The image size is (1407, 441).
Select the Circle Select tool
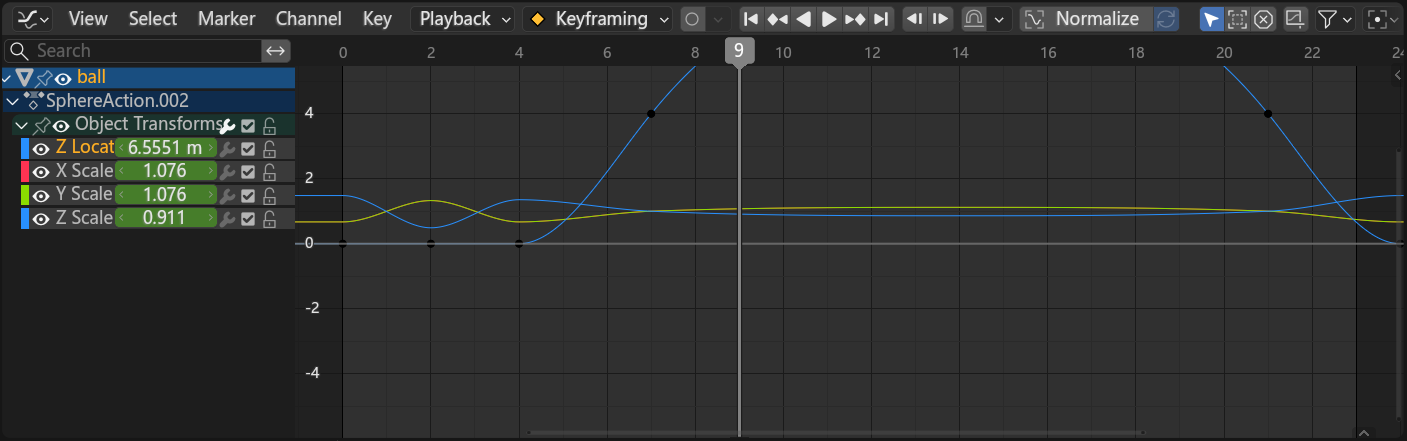pyautogui.click(x=1264, y=18)
